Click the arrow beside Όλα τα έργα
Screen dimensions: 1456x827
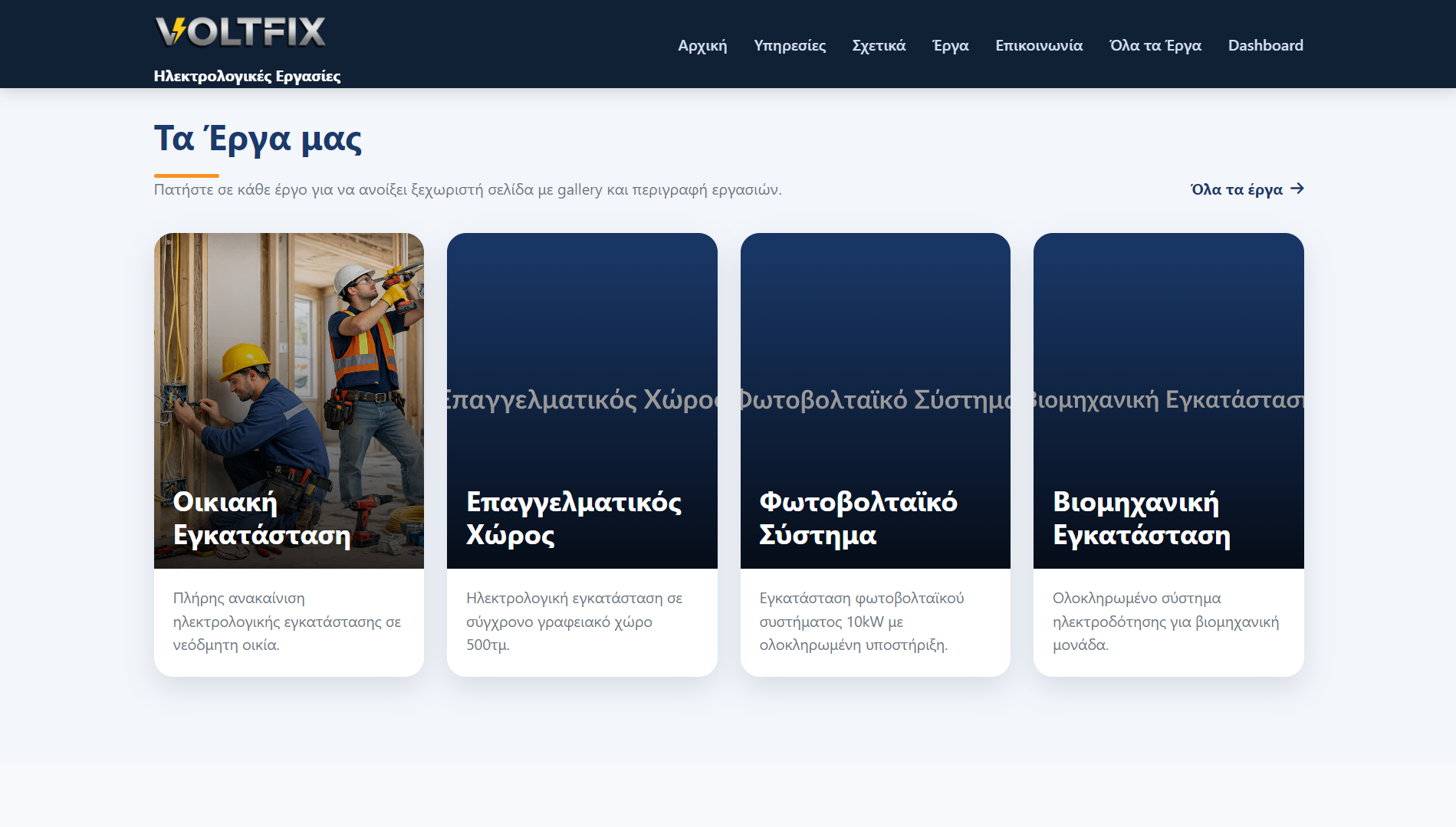[x=1297, y=189]
